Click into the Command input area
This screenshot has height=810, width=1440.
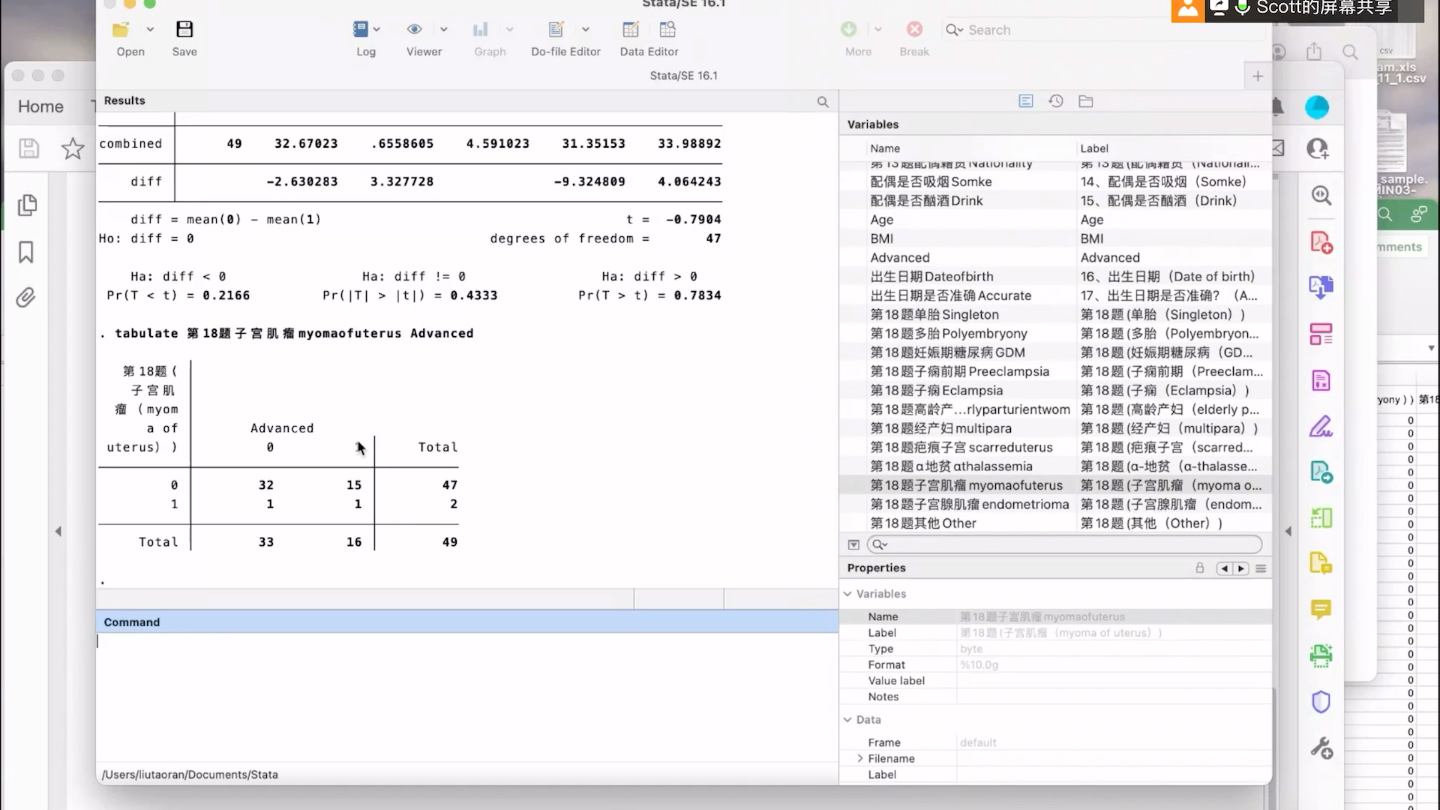467,697
